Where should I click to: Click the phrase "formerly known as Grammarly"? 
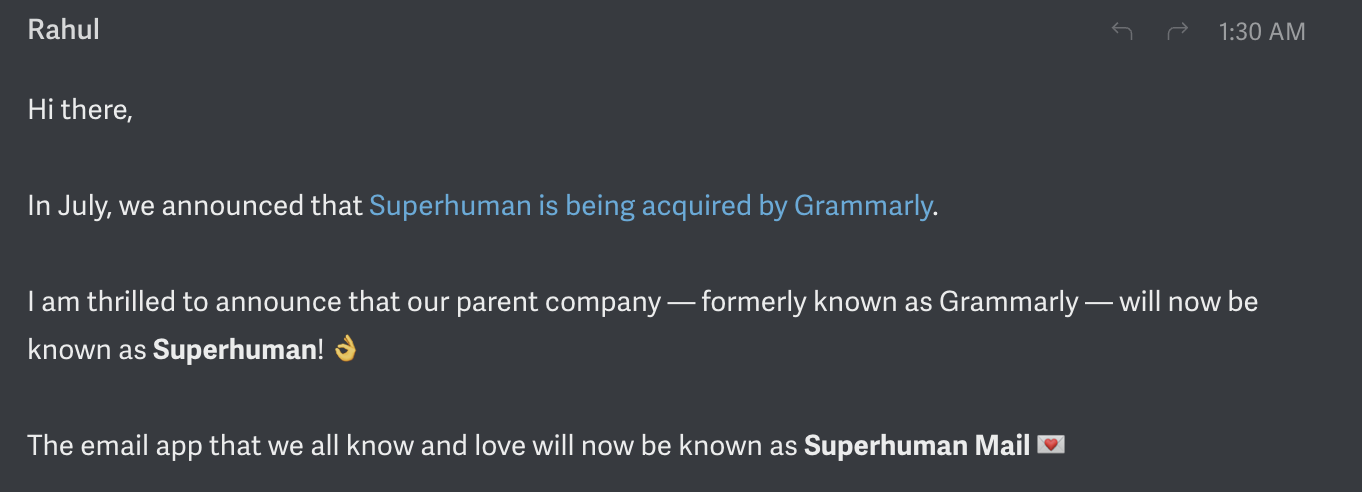tap(890, 302)
